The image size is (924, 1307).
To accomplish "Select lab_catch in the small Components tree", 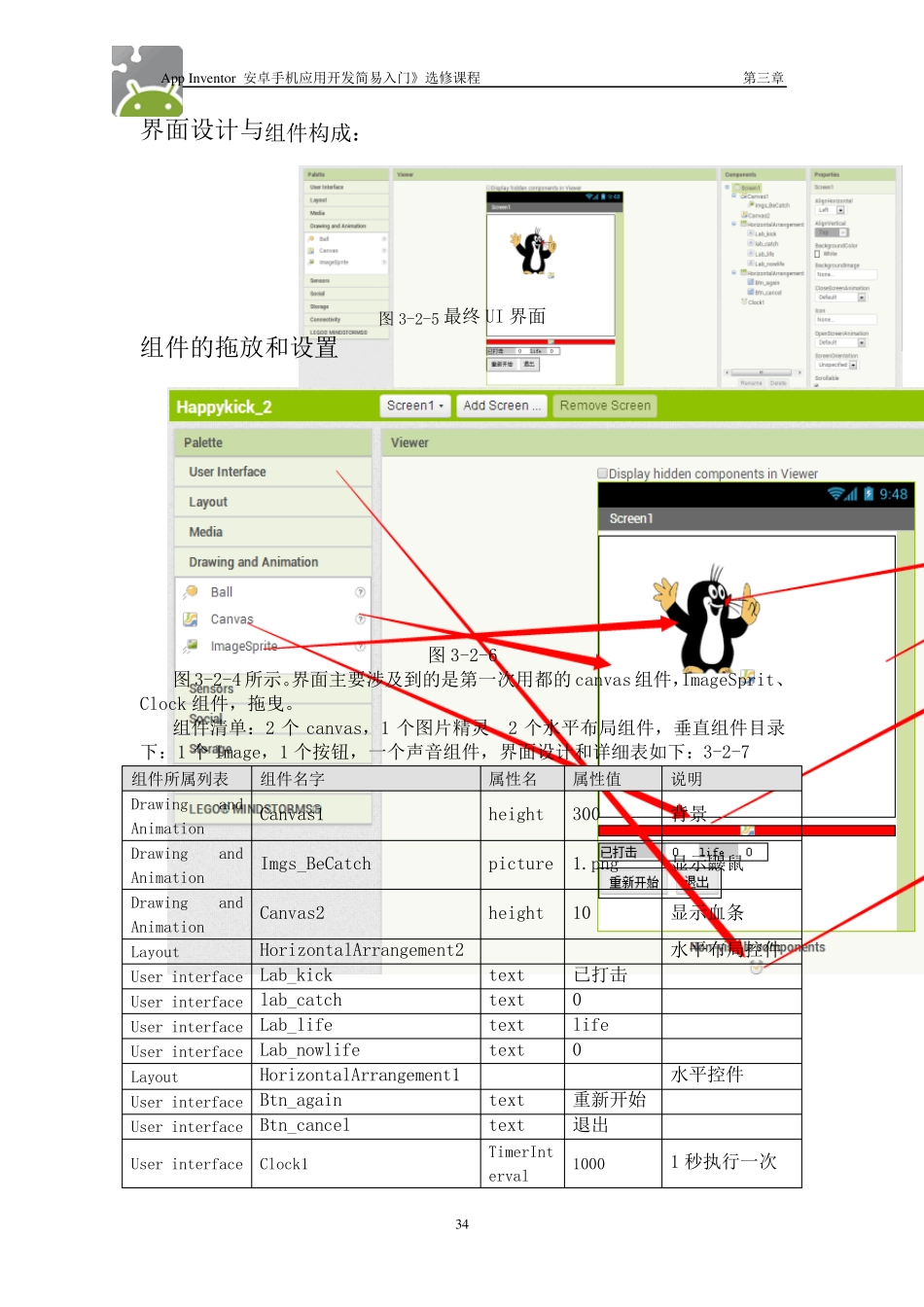I will click(x=765, y=244).
